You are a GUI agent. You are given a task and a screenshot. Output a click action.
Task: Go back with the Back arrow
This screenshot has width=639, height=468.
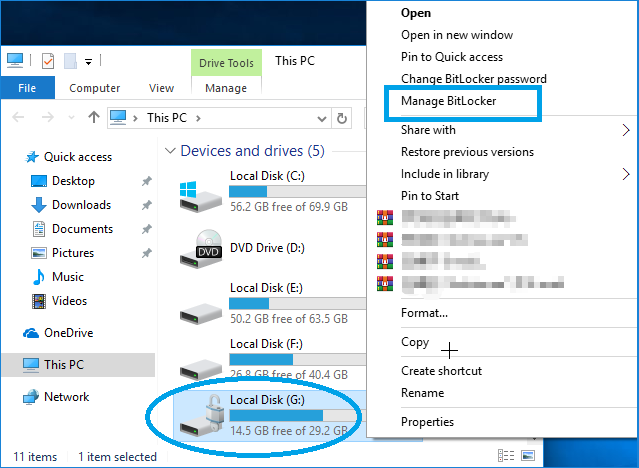click(18, 118)
